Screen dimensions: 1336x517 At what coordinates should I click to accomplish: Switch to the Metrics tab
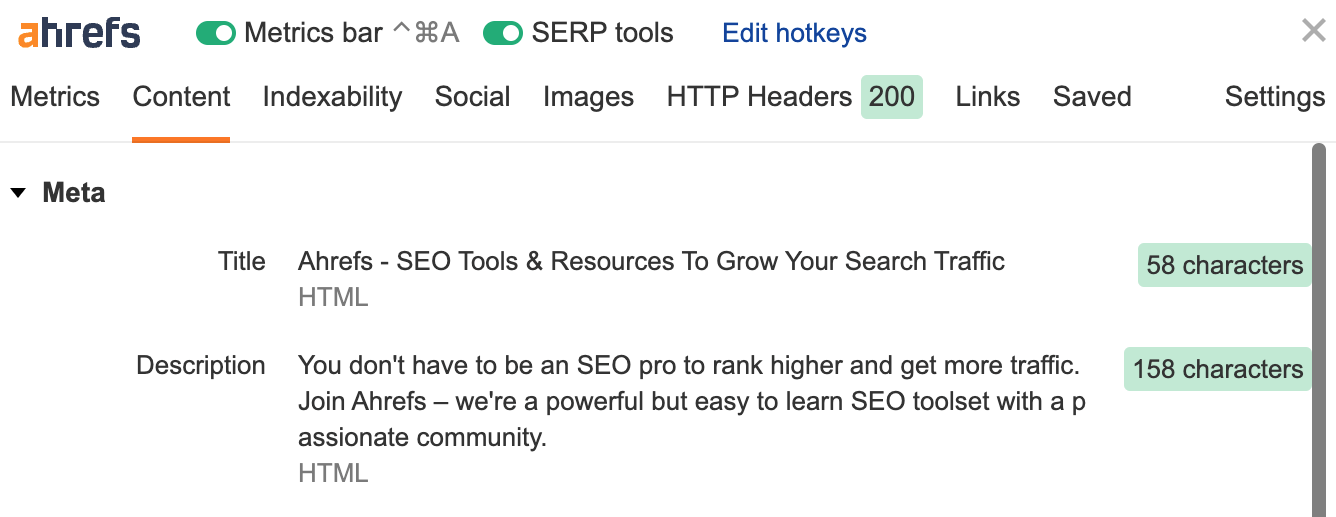coord(55,97)
